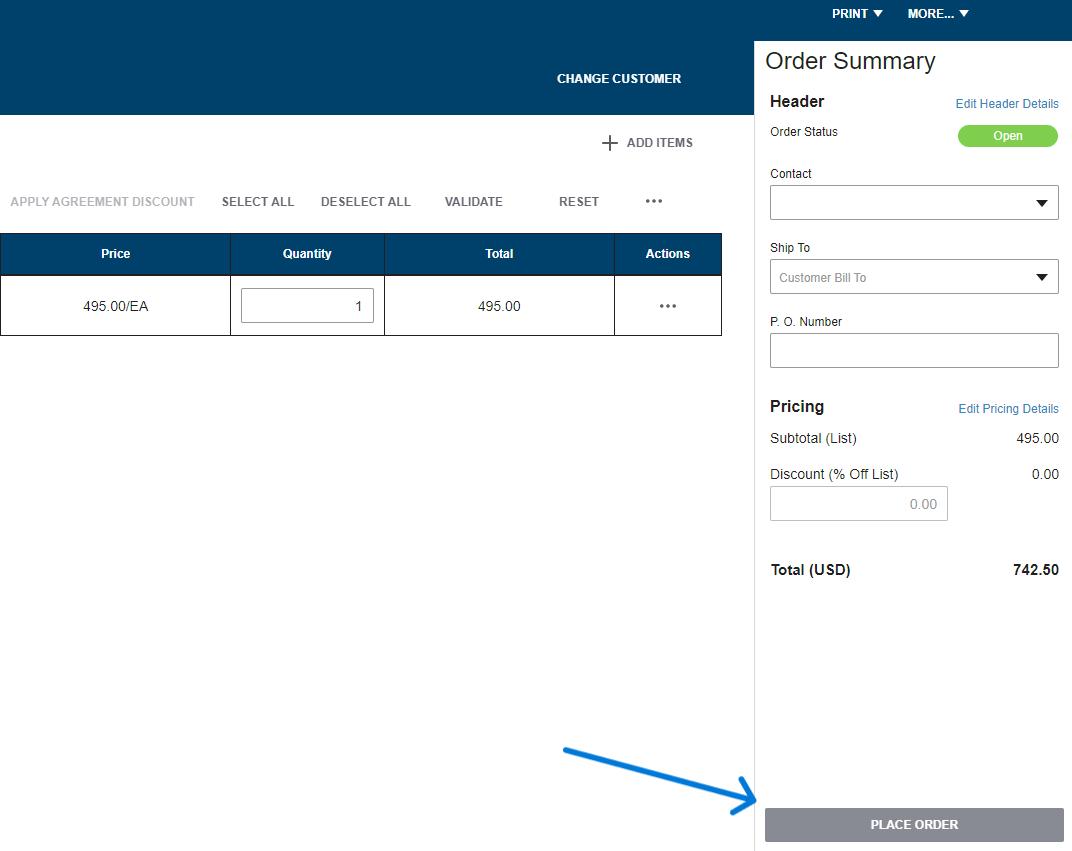Focus the P. O. Number field
This screenshot has height=851, width=1072.
point(914,351)
